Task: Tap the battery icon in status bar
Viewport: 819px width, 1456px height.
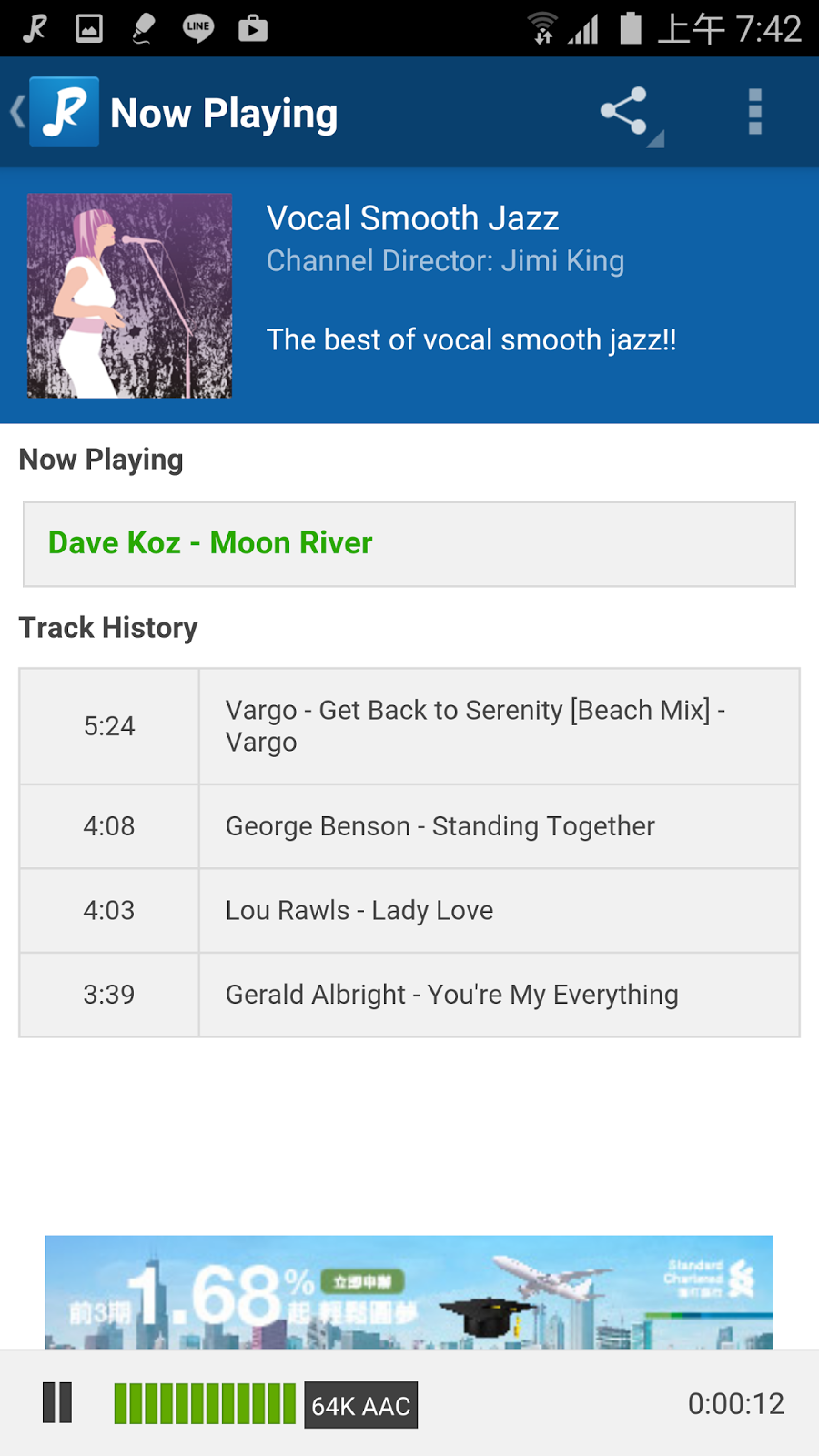Action: (x=631, y=28)
